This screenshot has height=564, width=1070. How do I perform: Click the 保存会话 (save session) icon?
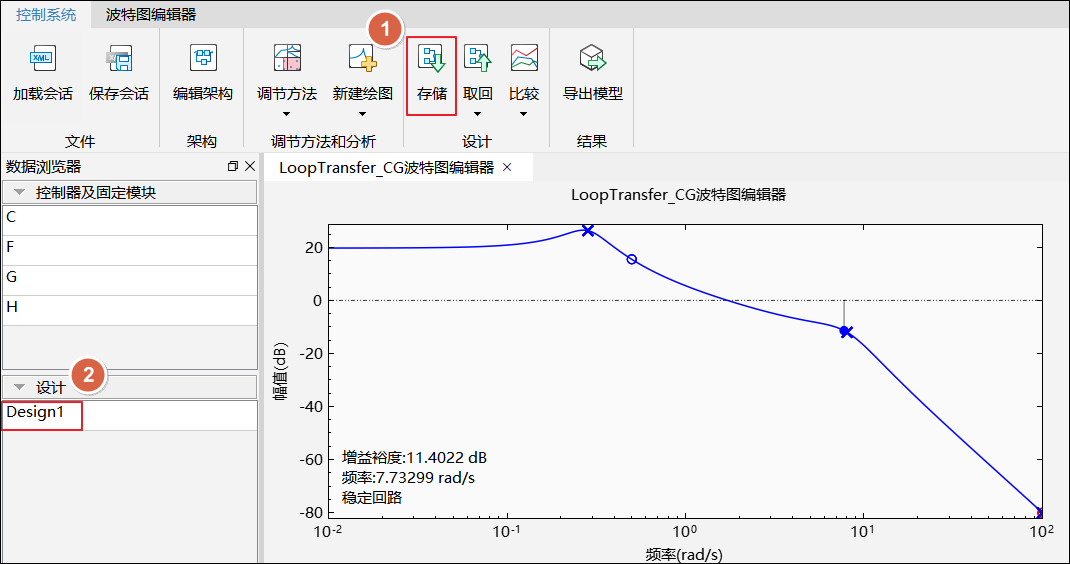point(118,60)
